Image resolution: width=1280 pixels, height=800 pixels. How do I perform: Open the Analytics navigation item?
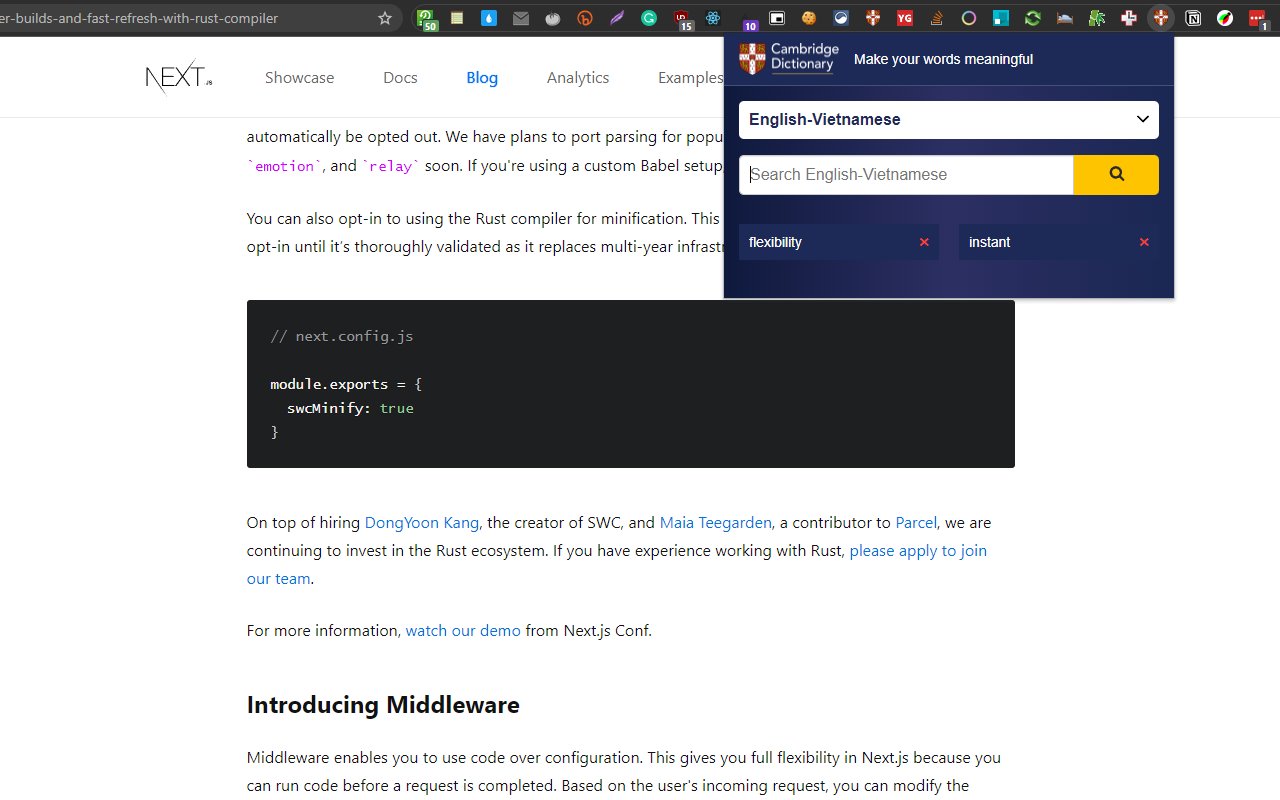click(x=577, y=78)
